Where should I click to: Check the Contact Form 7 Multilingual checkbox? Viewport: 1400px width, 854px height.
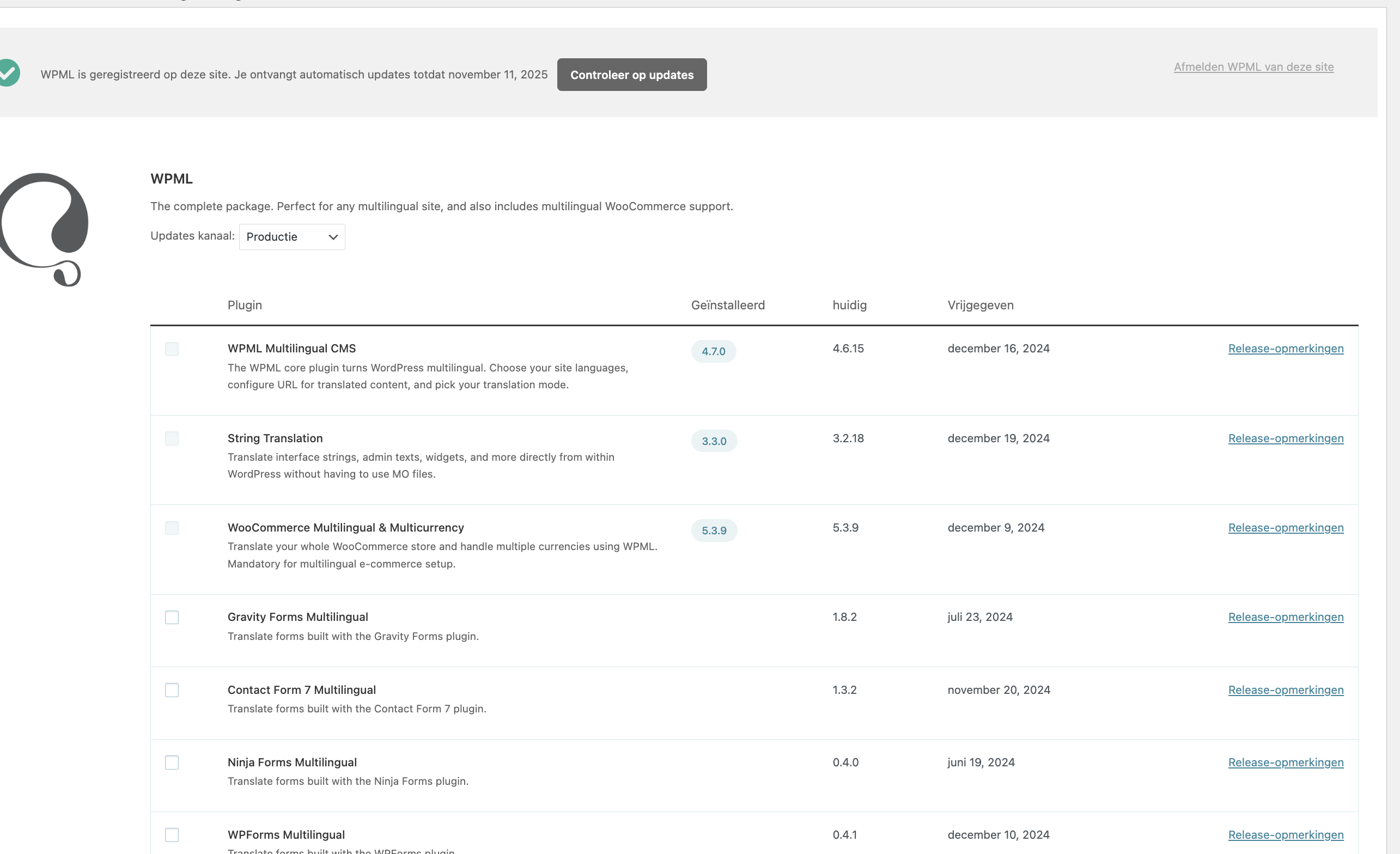[172, 691]
